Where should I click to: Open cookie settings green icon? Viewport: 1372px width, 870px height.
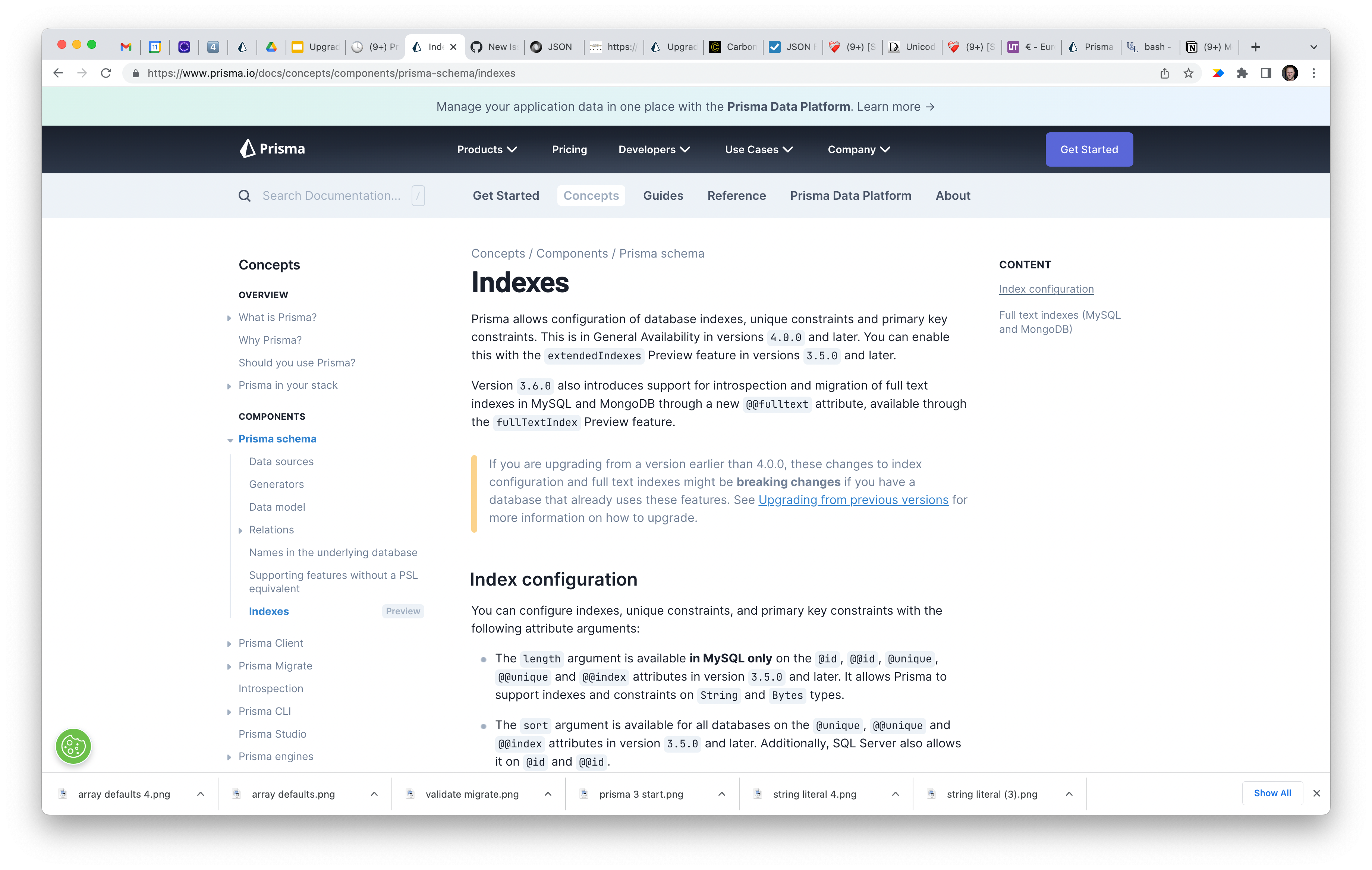point(73,746)
